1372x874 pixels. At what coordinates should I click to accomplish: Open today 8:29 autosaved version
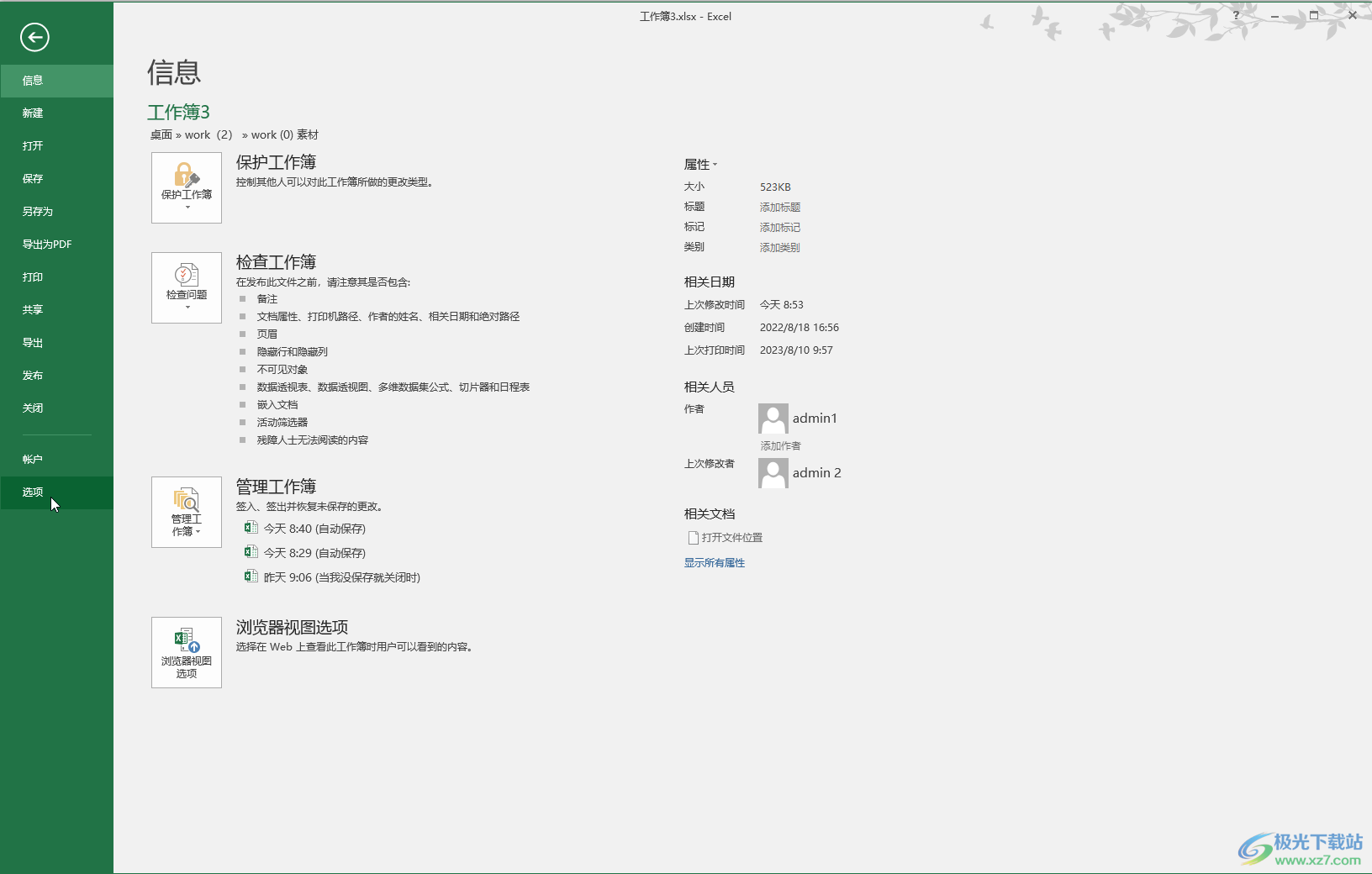click(314, 553)
